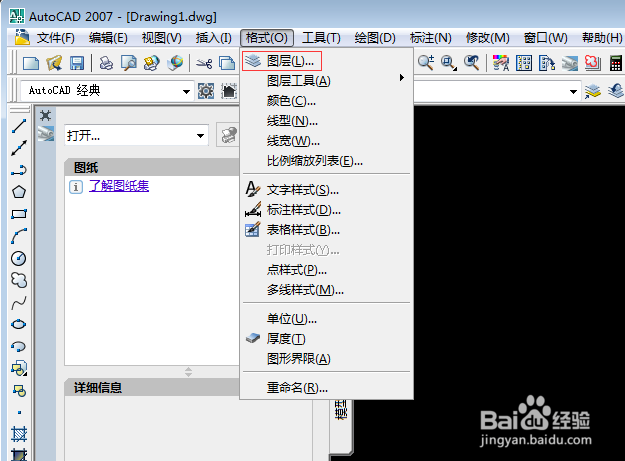Select the Rectangle tool
Image resolution: width=625 pixels, height=461 pixels.
(19, 214)
